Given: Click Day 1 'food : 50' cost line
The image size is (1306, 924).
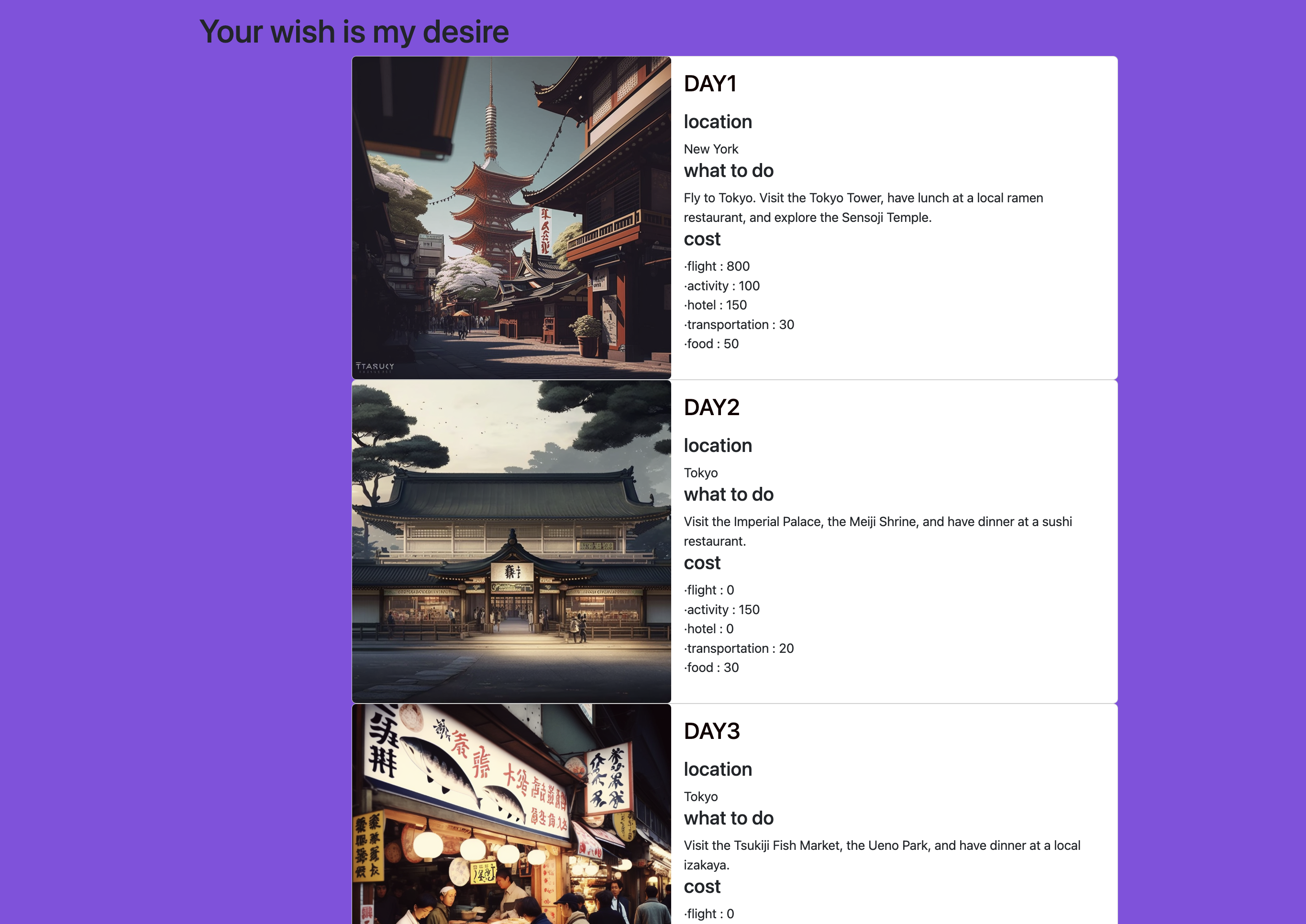Looking at the screenshot, I should click(x=711, y=344).
